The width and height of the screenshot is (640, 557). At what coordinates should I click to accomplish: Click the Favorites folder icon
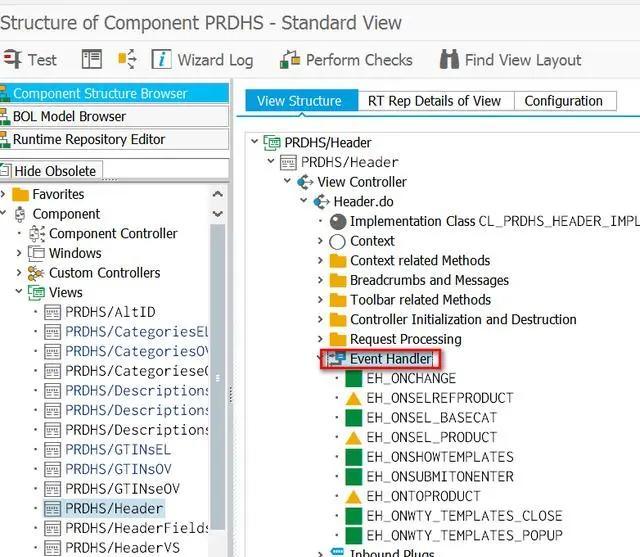pyautogui.click(x=20, y=194)
